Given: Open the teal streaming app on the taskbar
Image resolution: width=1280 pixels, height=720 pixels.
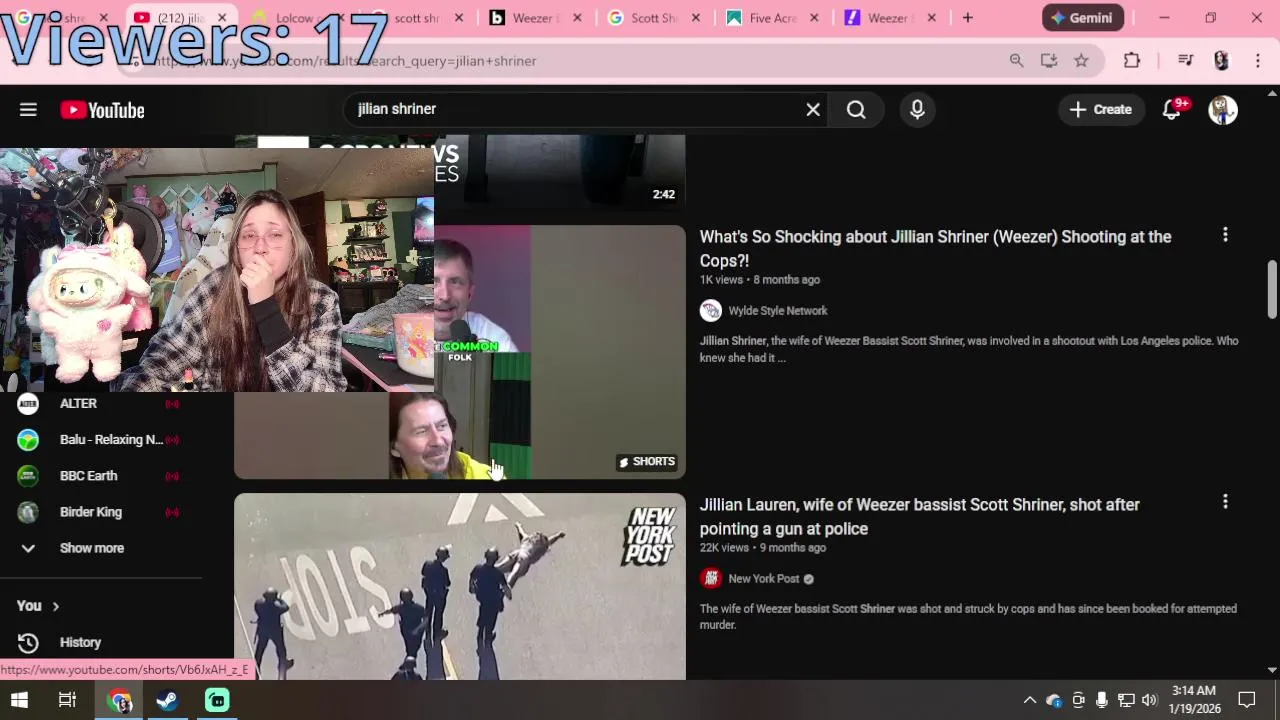Looking at the screenshot, I should pyautogui.click(x=217, y=700).
